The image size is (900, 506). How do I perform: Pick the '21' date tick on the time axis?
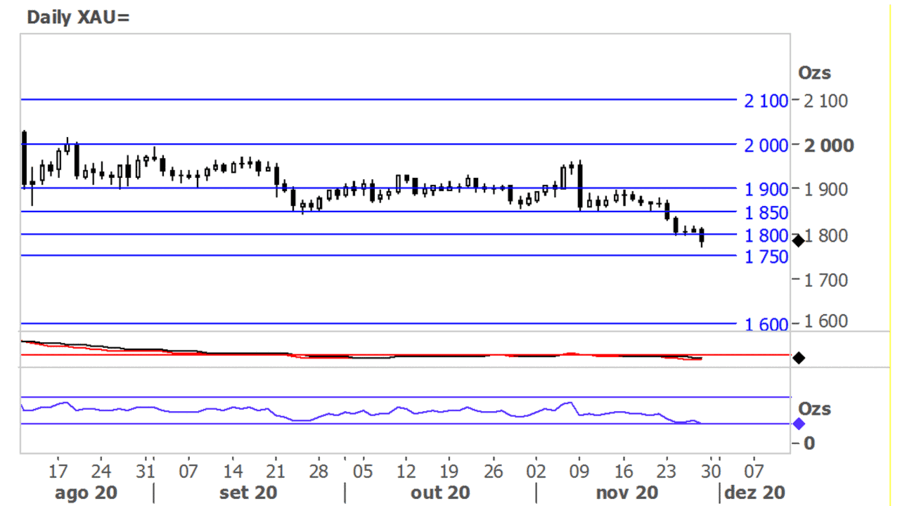(x=276, y=472)
